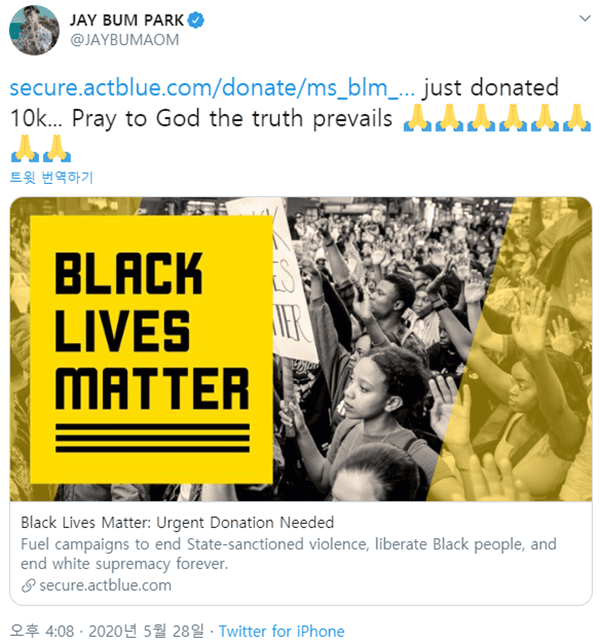Open card title Black Lives Matter: Urgent Donation Needed
The image size is (600, 644).
(177, 522)
